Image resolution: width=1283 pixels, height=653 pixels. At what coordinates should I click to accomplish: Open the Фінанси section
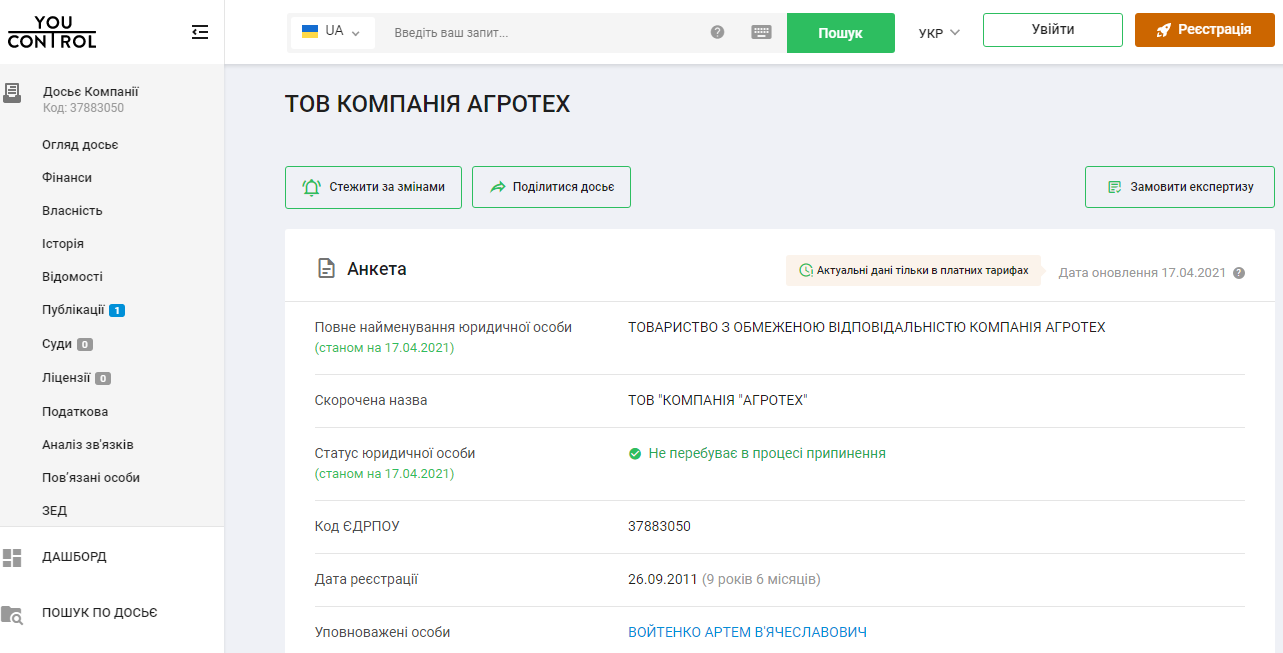point(67,177)
